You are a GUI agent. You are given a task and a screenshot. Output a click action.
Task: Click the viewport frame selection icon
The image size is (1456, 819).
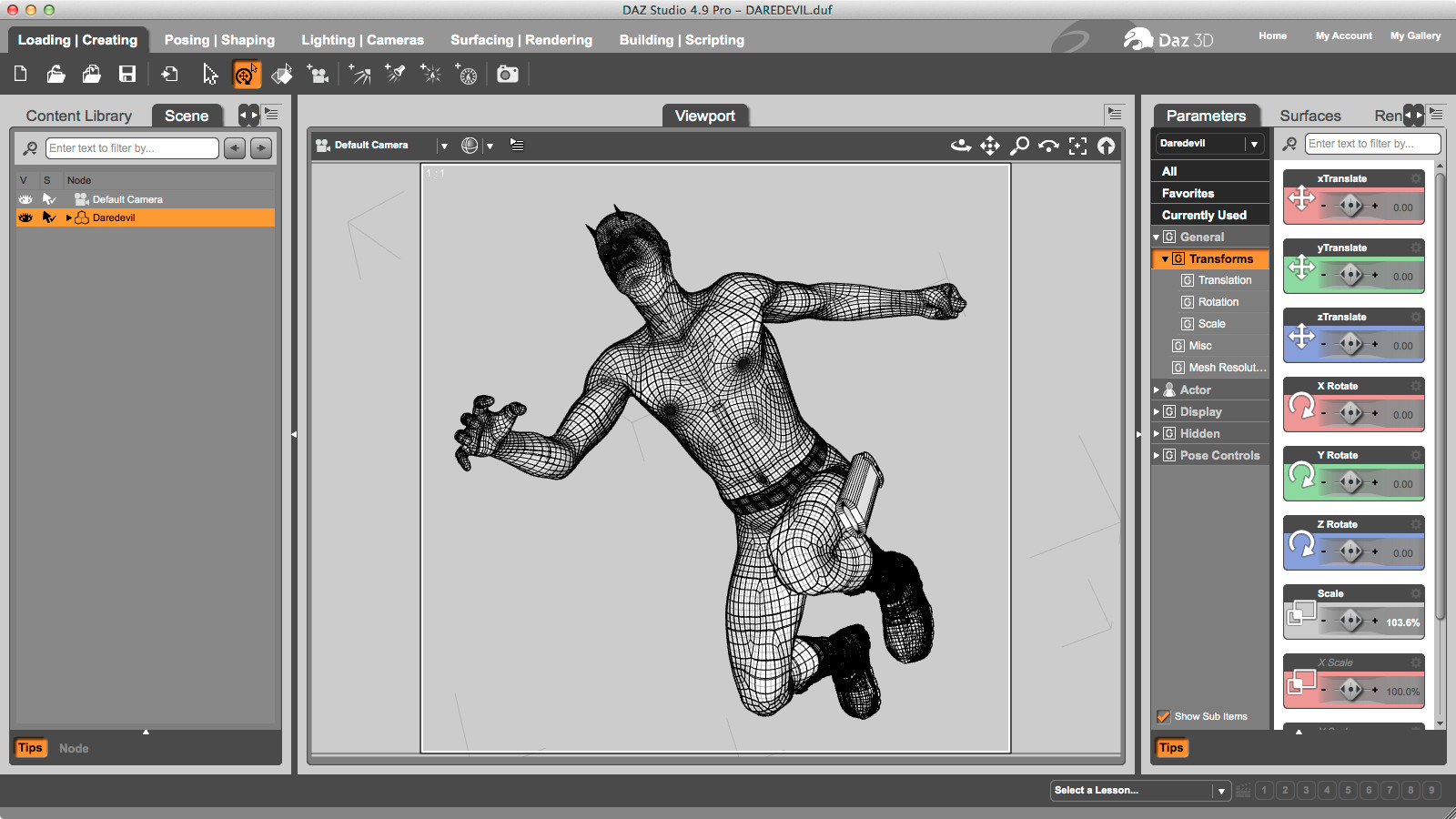[x=1077, y=145]
